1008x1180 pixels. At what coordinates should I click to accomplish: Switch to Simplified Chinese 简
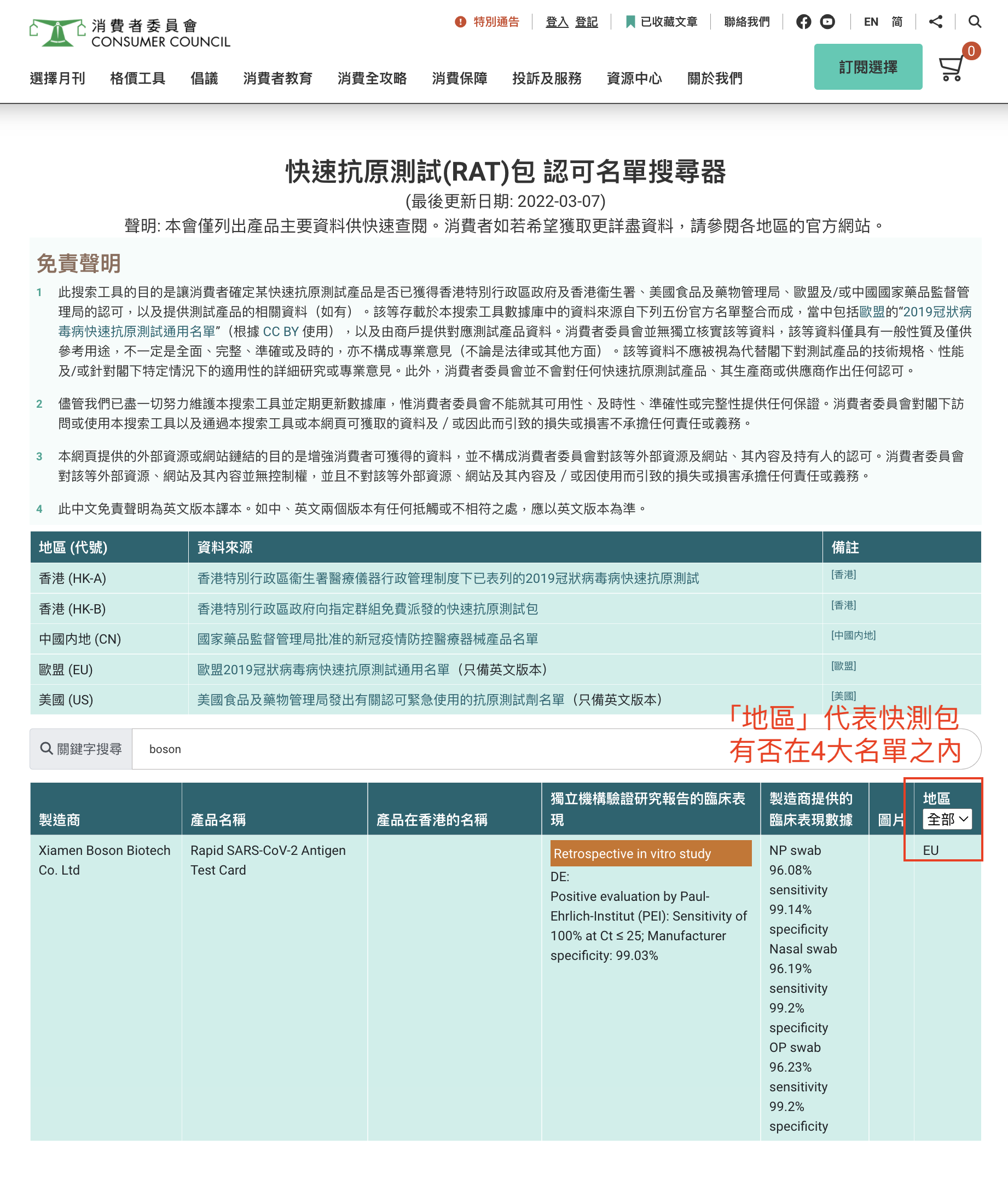point(897,22)
